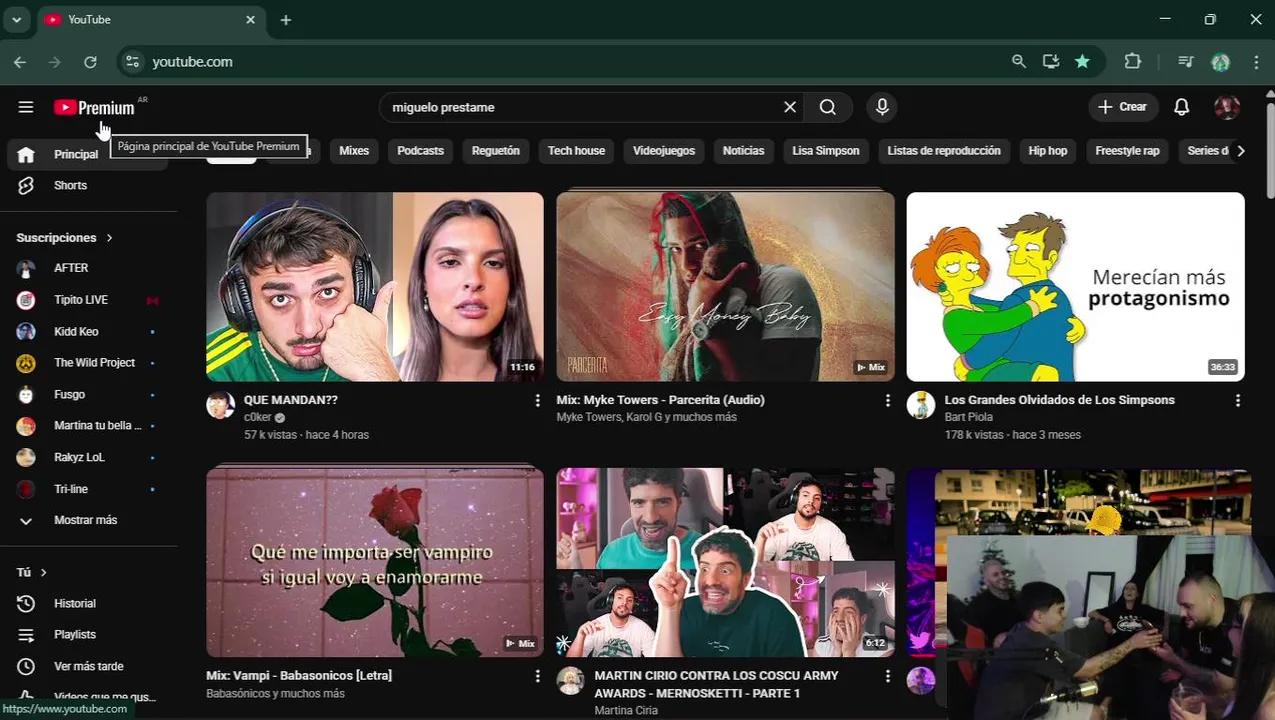Open the Fusgo subscription
The image size is (1275, 720).
pos(88,394)
